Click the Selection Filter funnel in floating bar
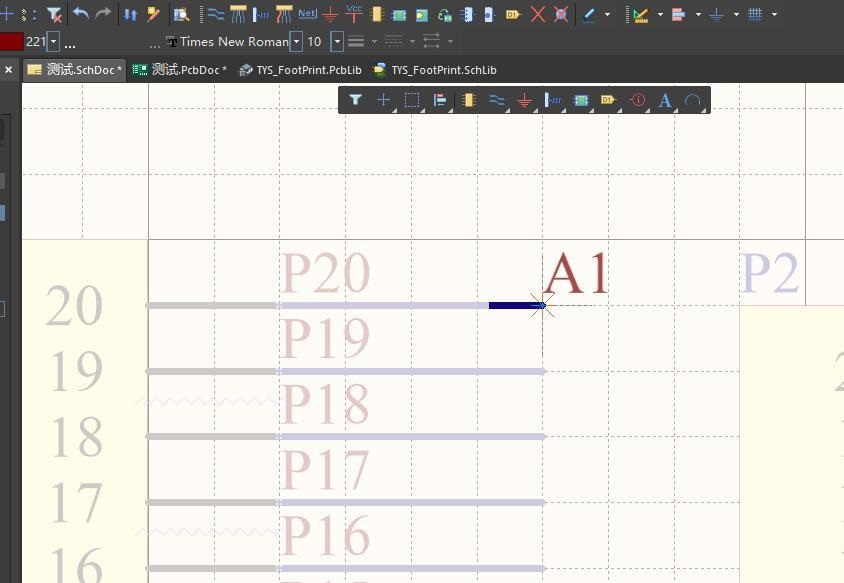Image resolution: width=844 pixels, height=583 pixels. 355,100
